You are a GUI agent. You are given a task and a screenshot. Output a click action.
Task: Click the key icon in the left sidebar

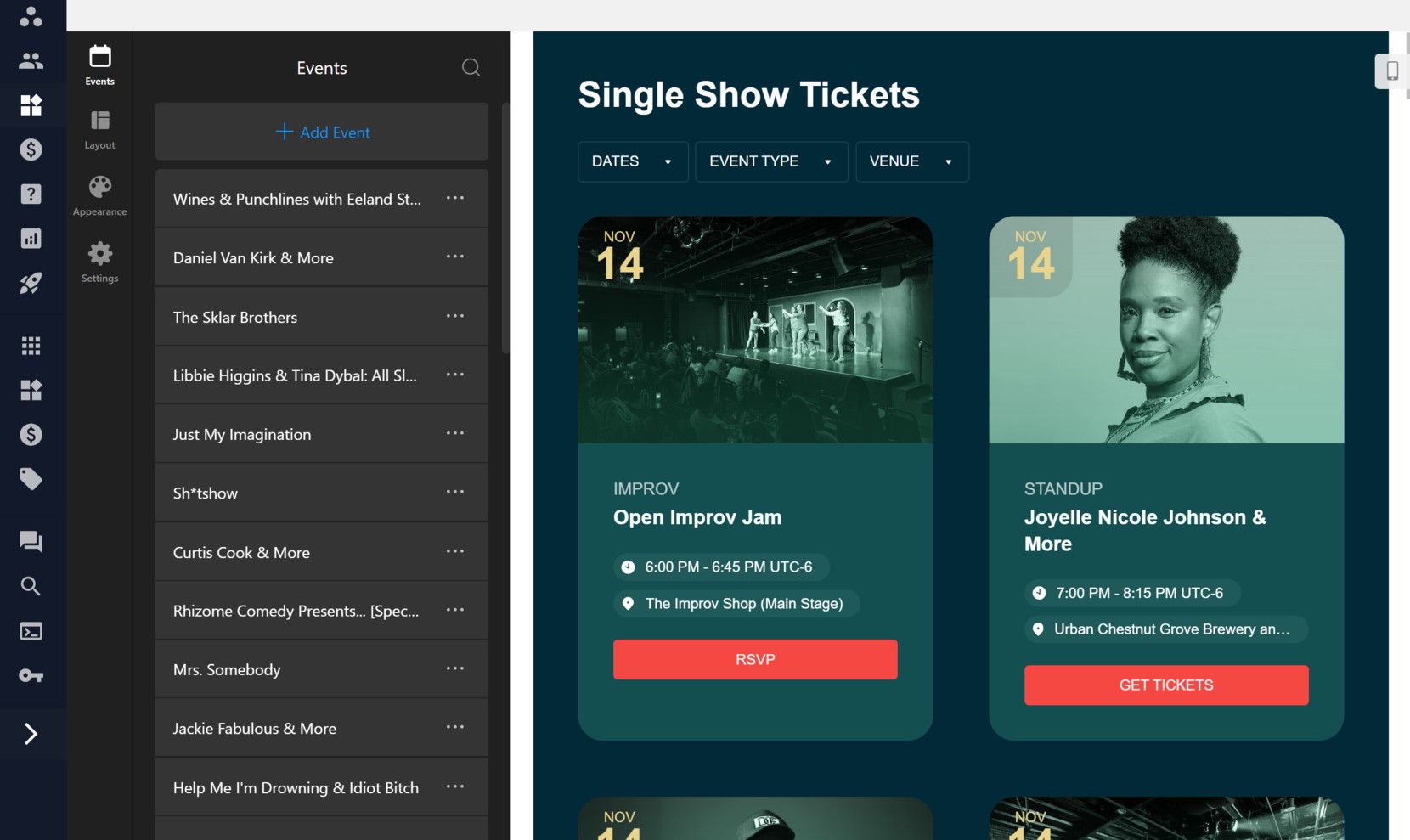point(31,675)
